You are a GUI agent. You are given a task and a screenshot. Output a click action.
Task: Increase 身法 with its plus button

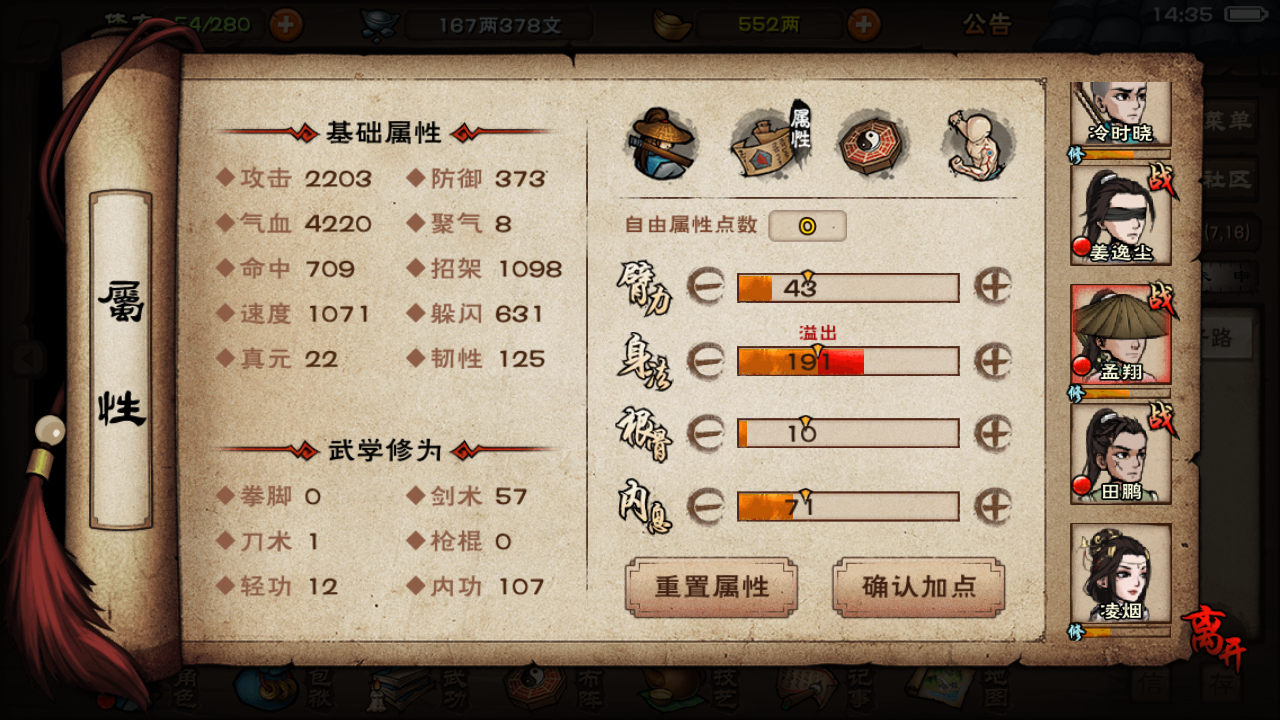(x=993, y=360)
